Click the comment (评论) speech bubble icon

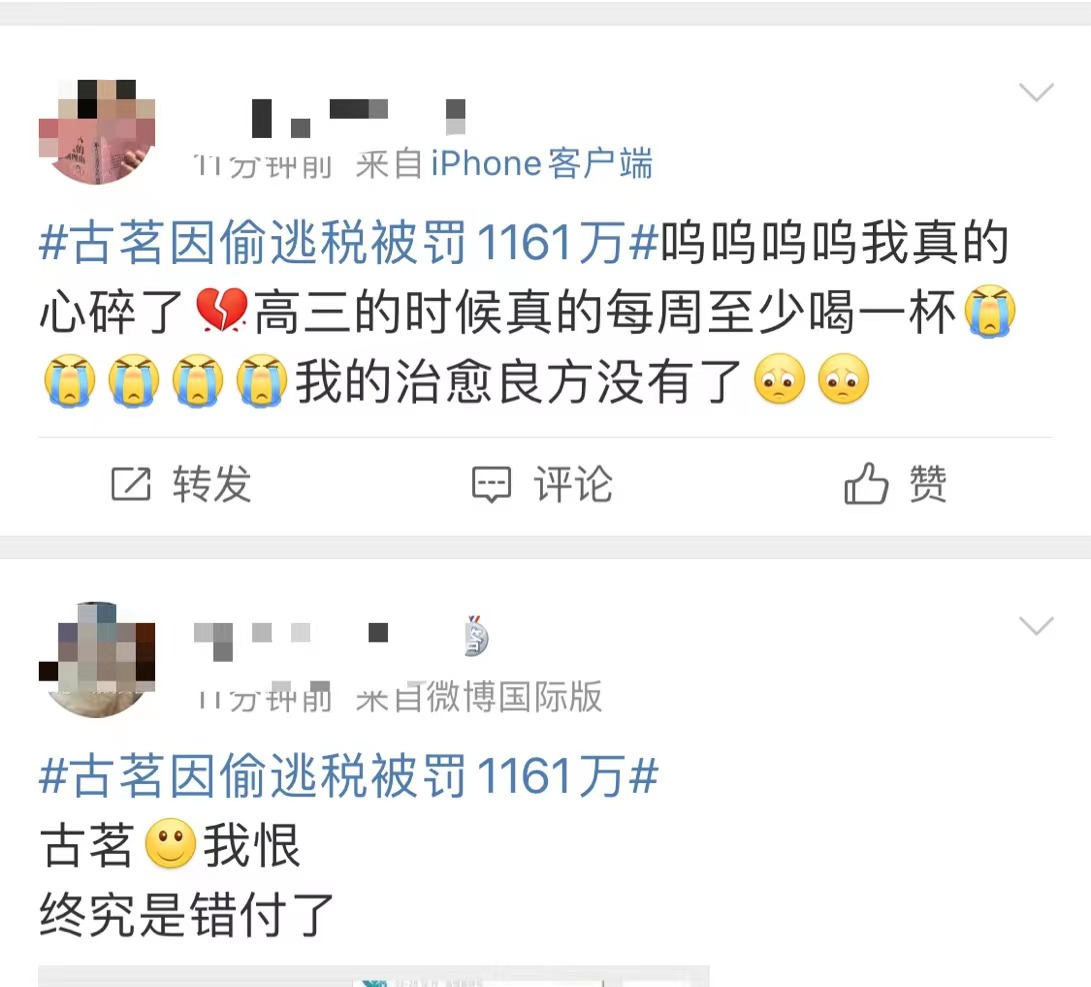(491, 484)
